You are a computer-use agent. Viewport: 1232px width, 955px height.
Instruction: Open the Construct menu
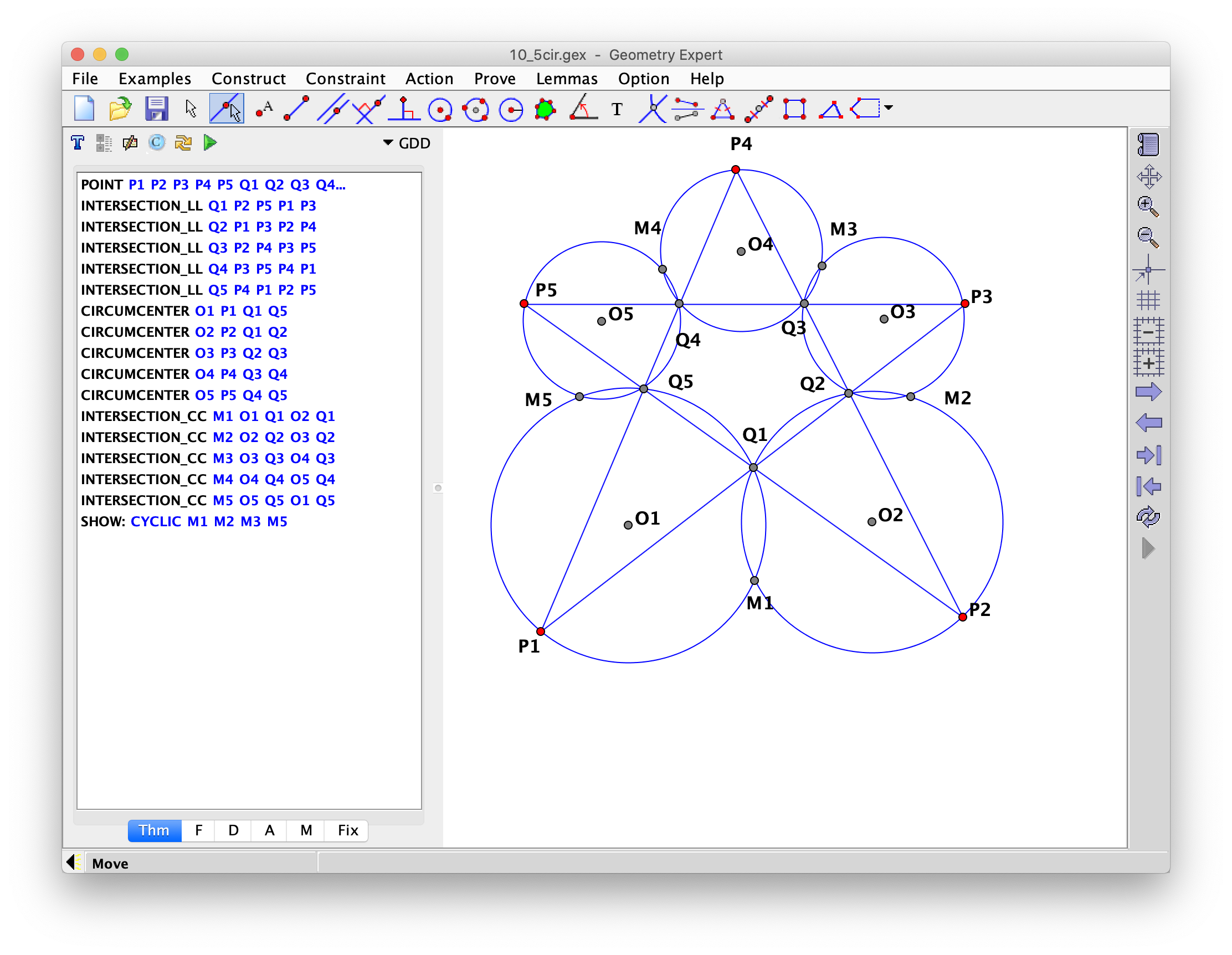pyautogui.click(x=248, y=79)
